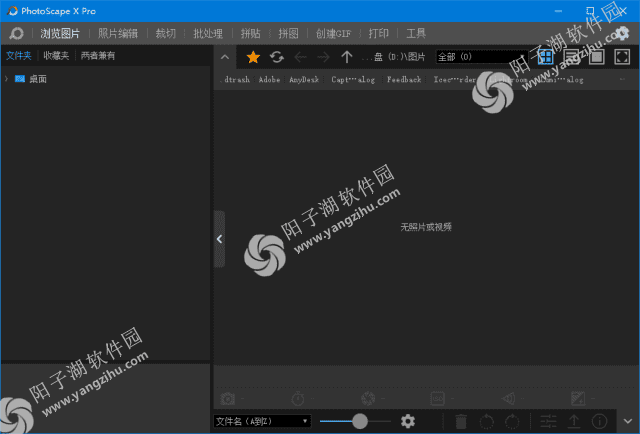The width and height of the screenshot is (640, 434).
Task: Expand the 桌面 tree node arrow
Action: coord(7,78)
